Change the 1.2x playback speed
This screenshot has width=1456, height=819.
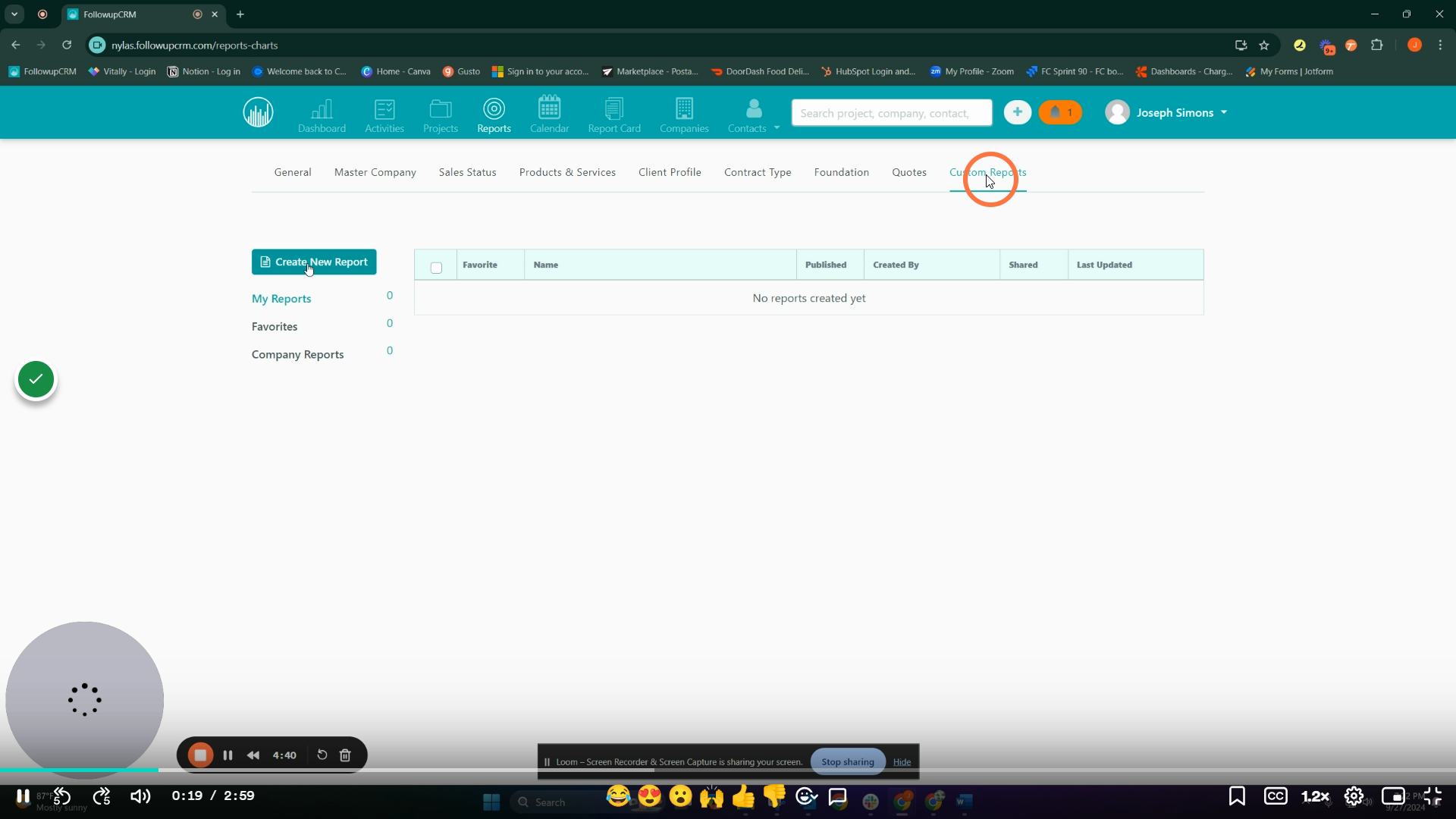pyautogui.click(x=1316, y=796)
